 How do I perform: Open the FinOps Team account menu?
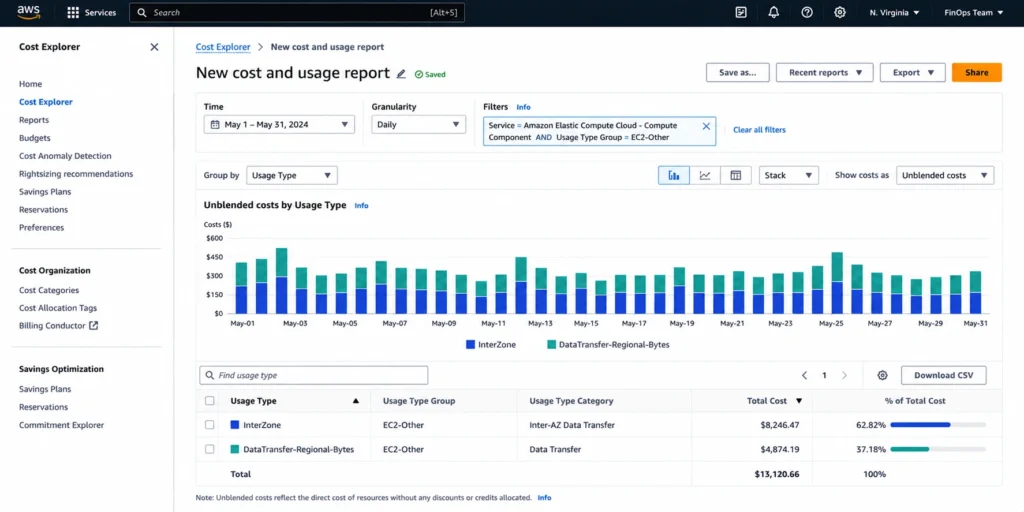974,12
